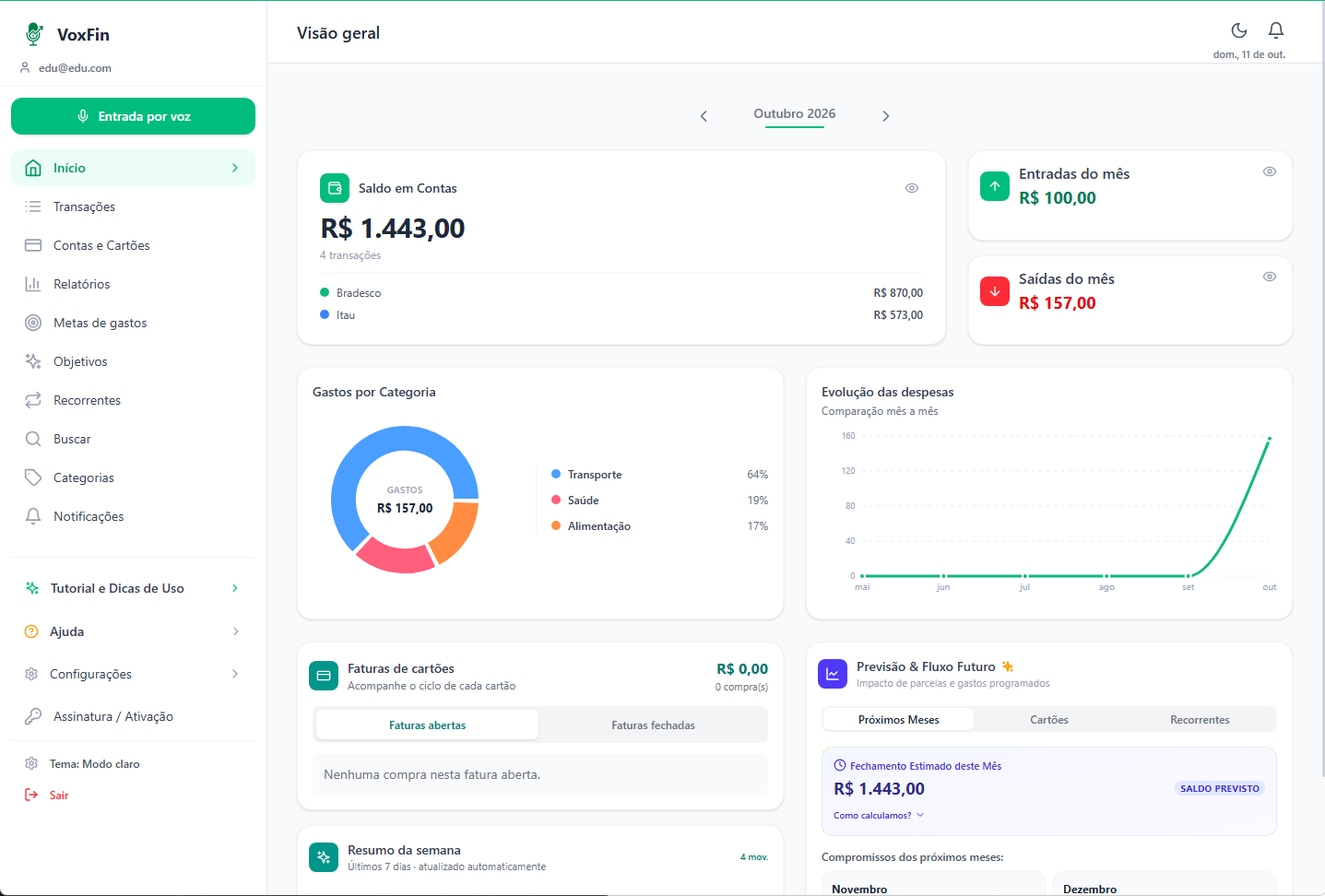Click red down-arrow Saídas icon

point(995,291)
